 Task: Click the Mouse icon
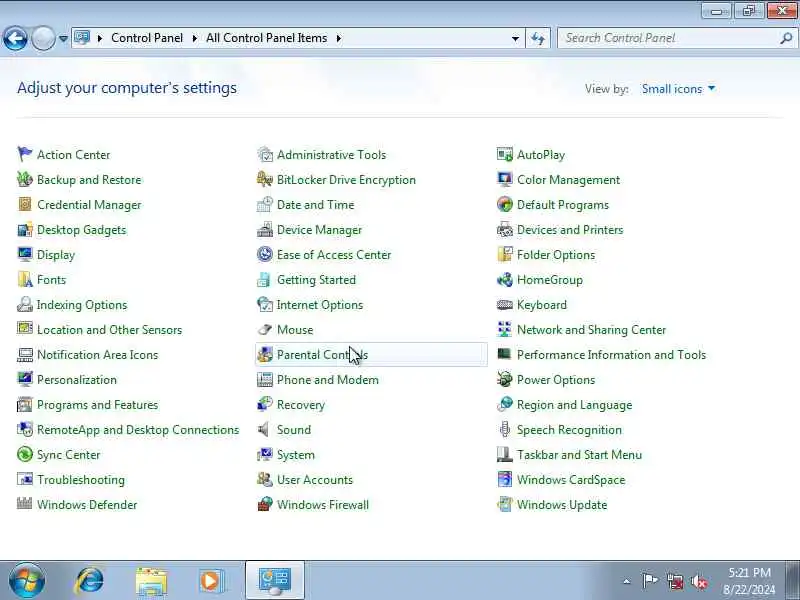pyautogui.click(x=265, y=329)
